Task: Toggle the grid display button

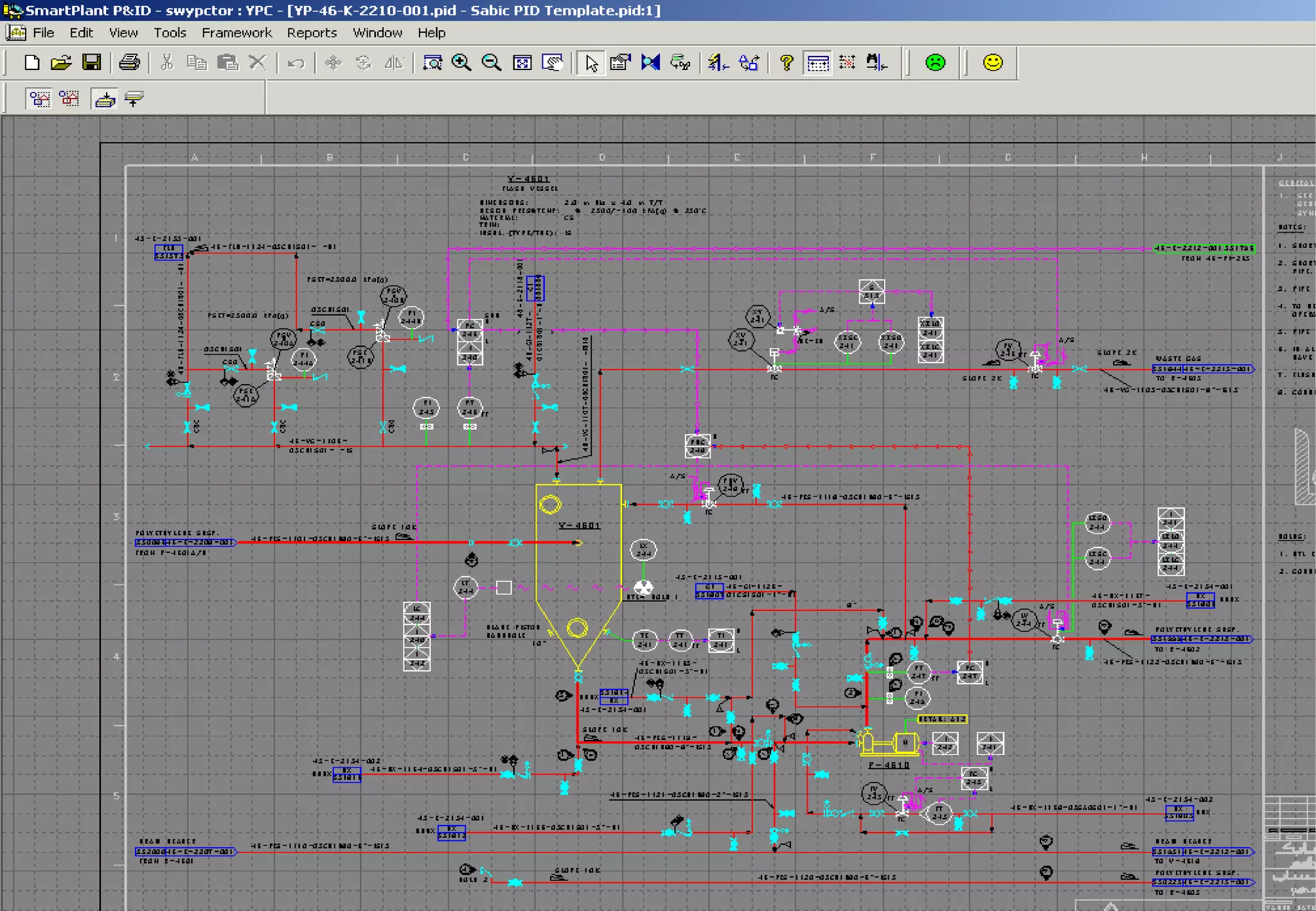Action: (x=817, y=62)
